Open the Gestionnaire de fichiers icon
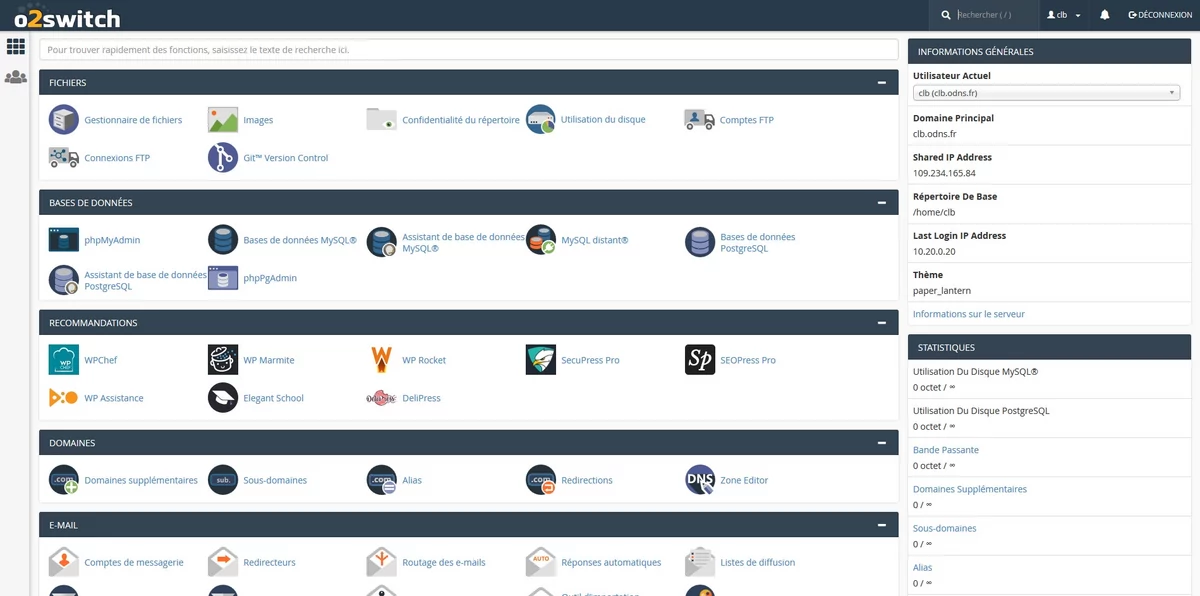Screen dimensions: 1200x596 click(64, 120)
